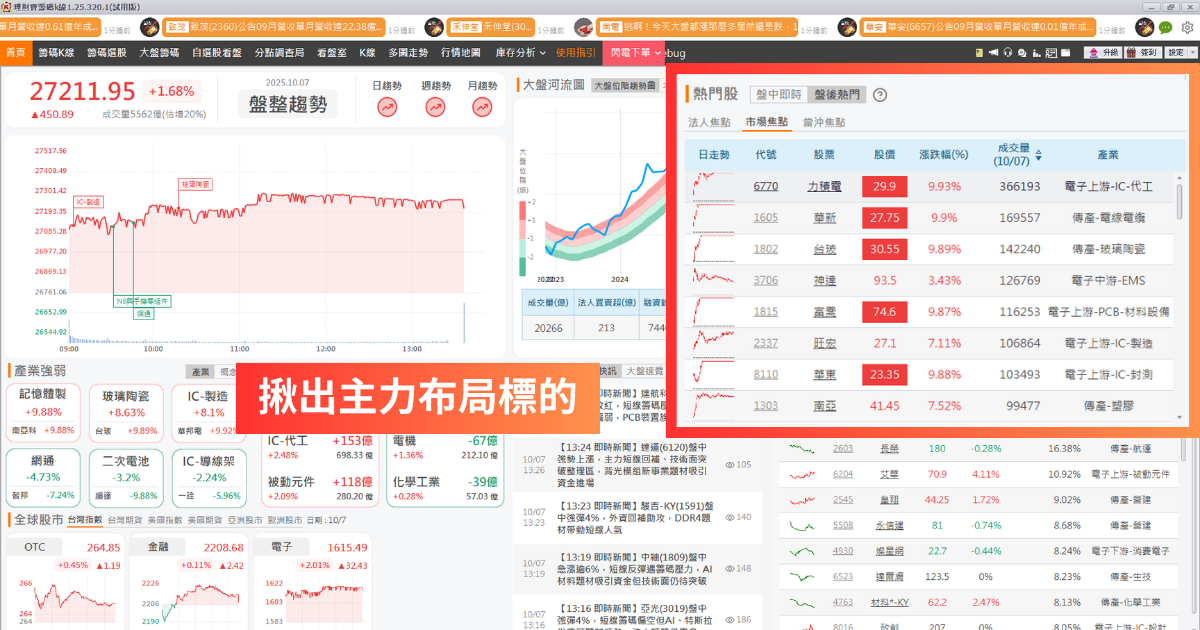Click the headphone support icon in toolbar
This screenshot has width=1200, height=630.
click(1009, 52)
